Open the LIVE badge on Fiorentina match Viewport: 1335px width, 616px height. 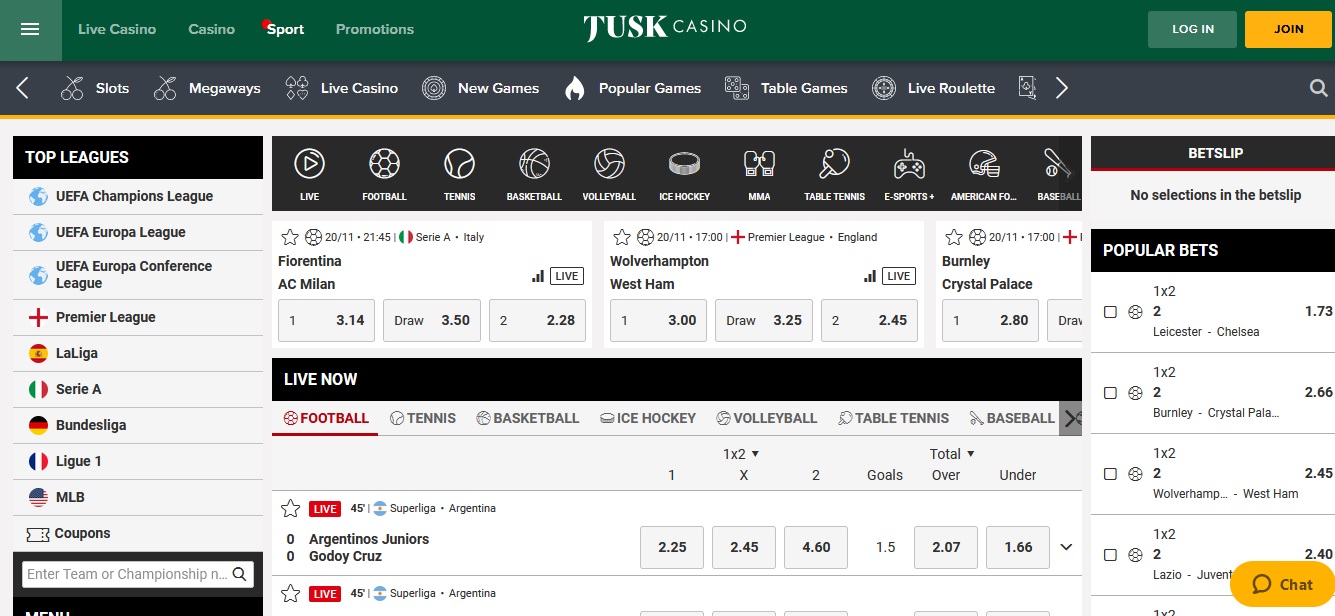point(567,276)
